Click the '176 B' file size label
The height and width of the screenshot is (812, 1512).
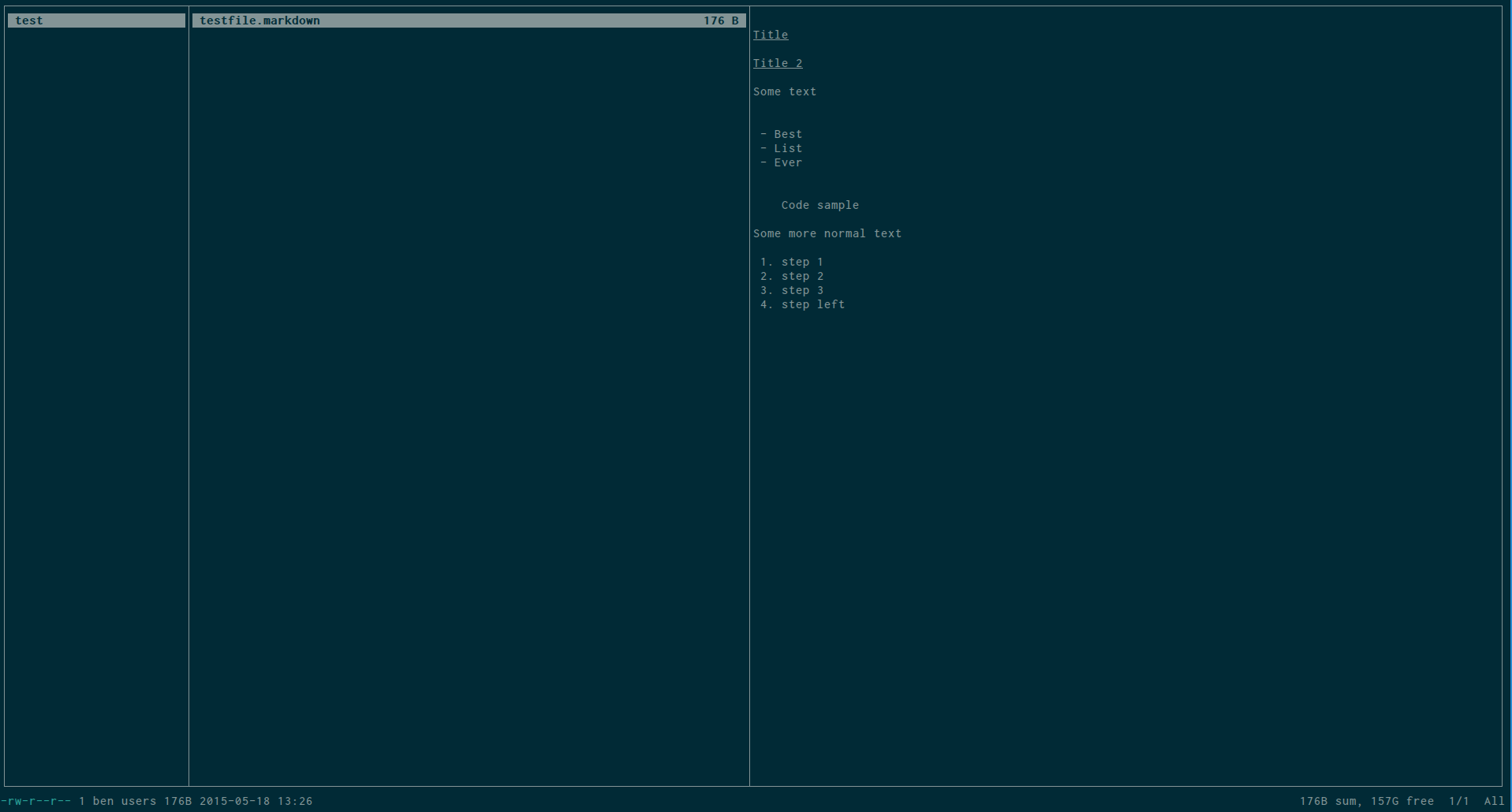[721, 20]
